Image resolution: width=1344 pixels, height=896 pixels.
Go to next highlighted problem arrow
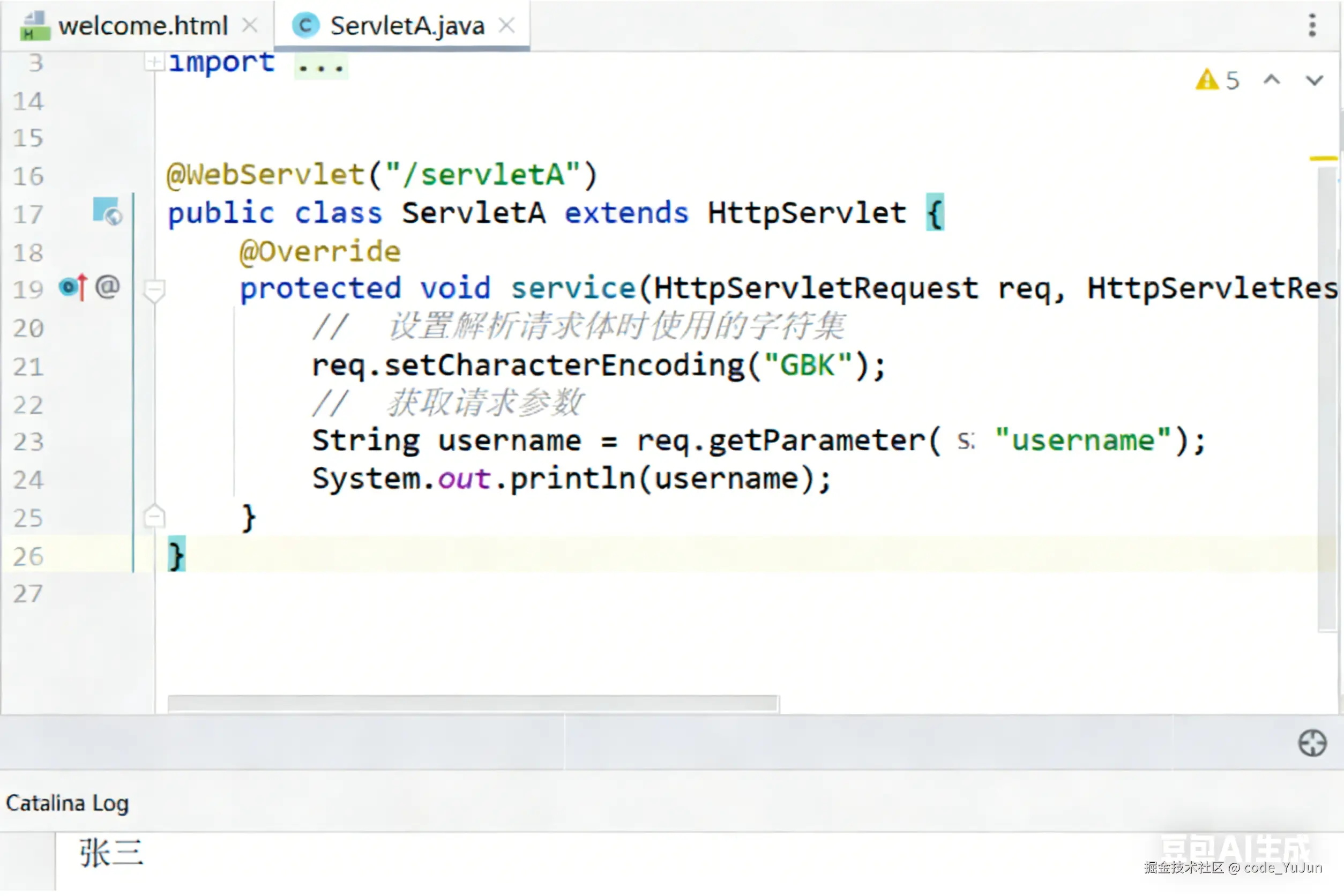pos(1315,80)
